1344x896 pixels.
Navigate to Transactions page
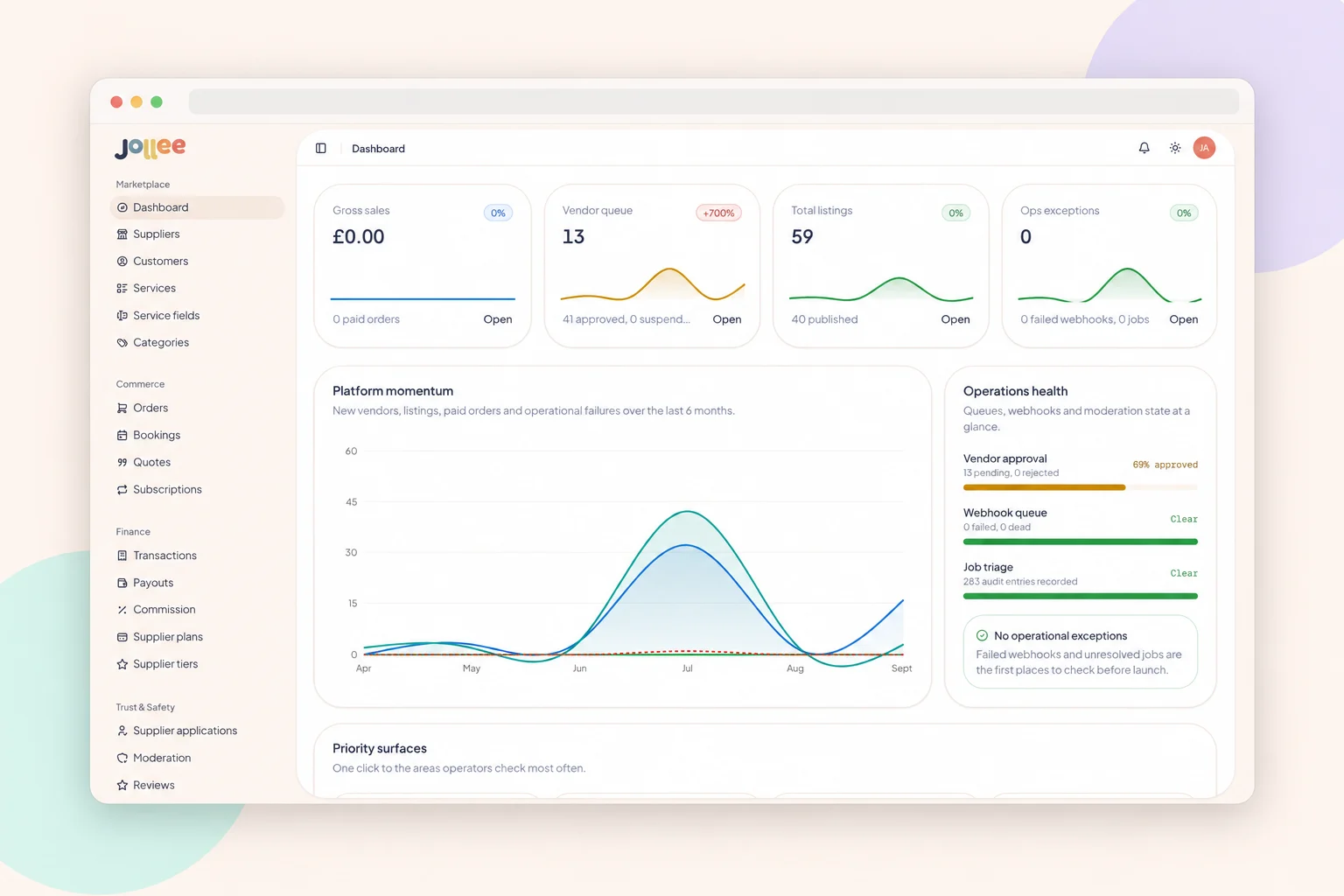(x=198, y=556)
